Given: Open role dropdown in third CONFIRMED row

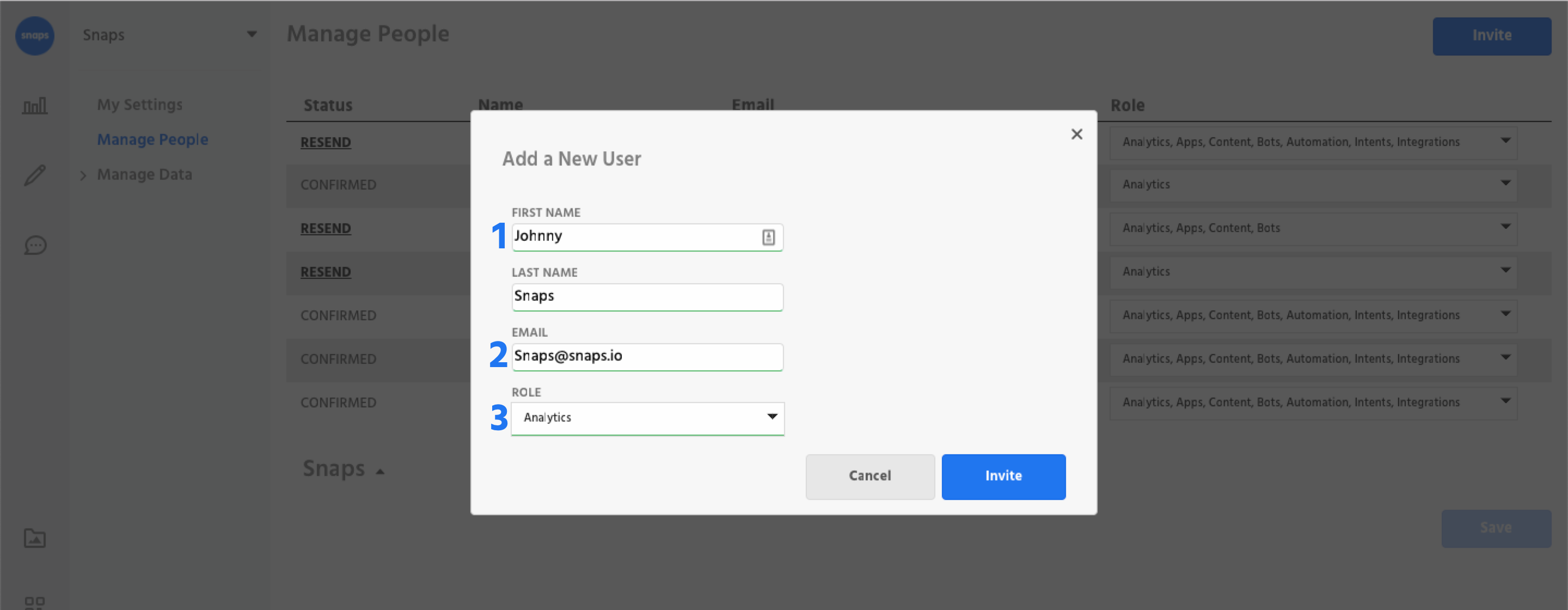Looking at the screenshot, I should (x=1313, y=359).
